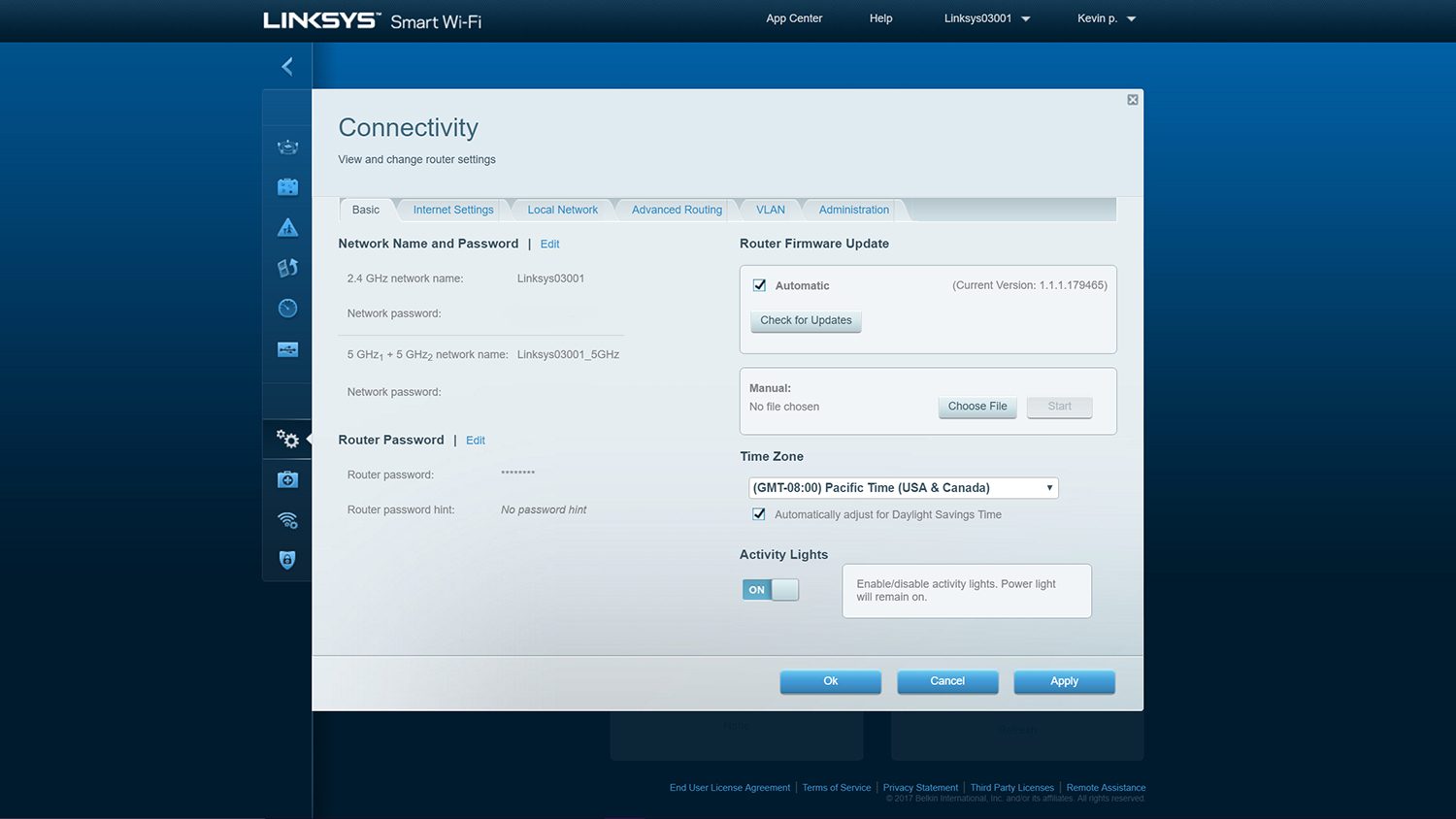Open Speed Test gauge icon
Viewport: 1456px width, 819px height.
[287, 309]
